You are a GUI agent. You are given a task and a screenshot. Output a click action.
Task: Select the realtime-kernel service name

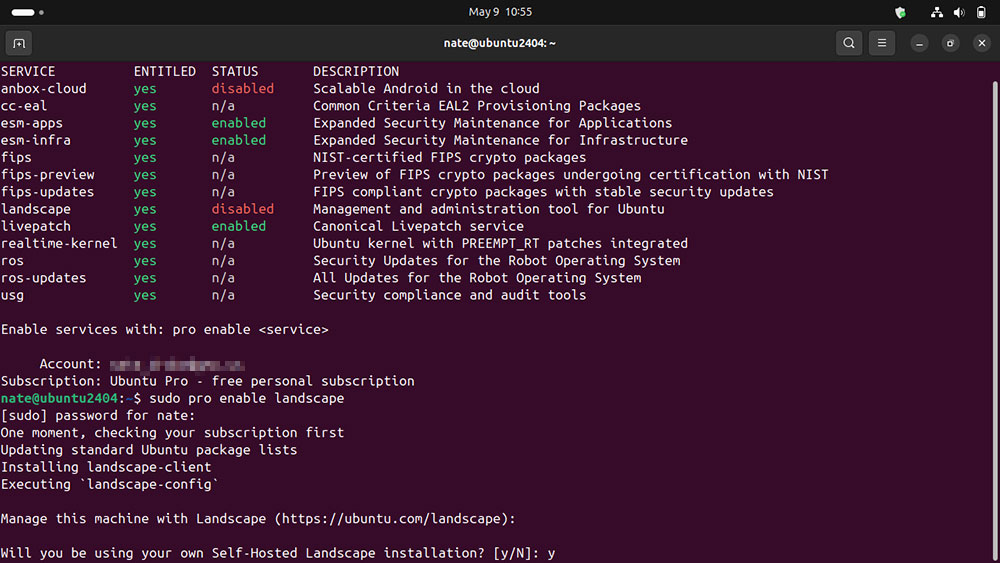(59, 244)
